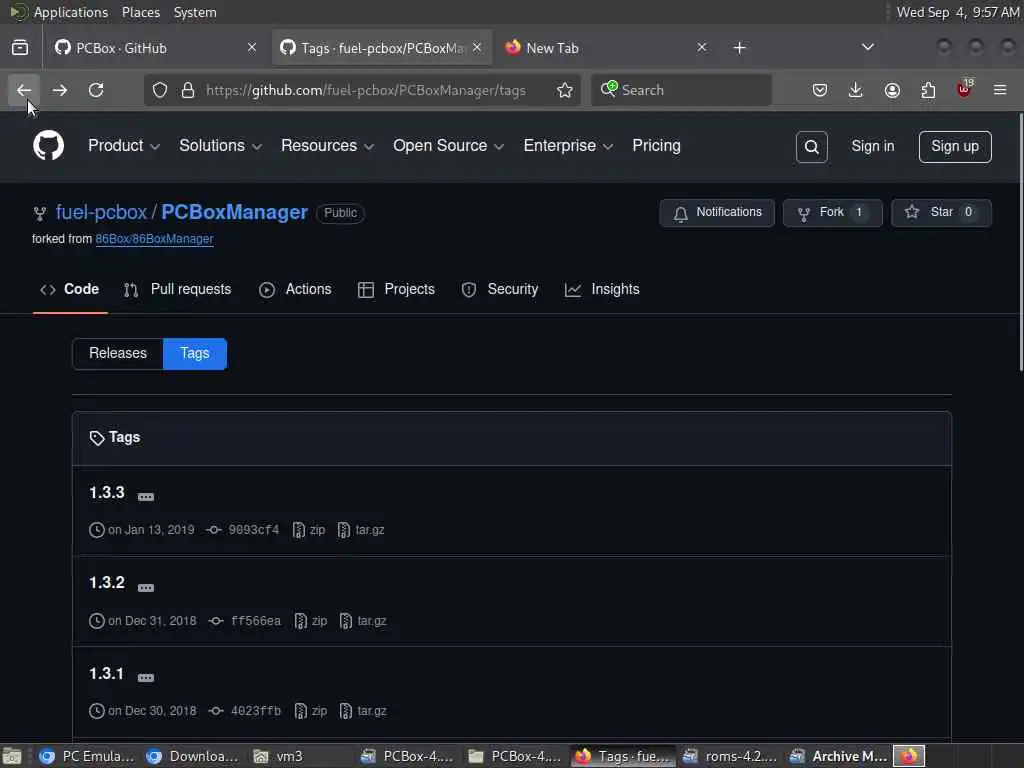Reload the current page
1024x768 pixels.
click(96, 90)
